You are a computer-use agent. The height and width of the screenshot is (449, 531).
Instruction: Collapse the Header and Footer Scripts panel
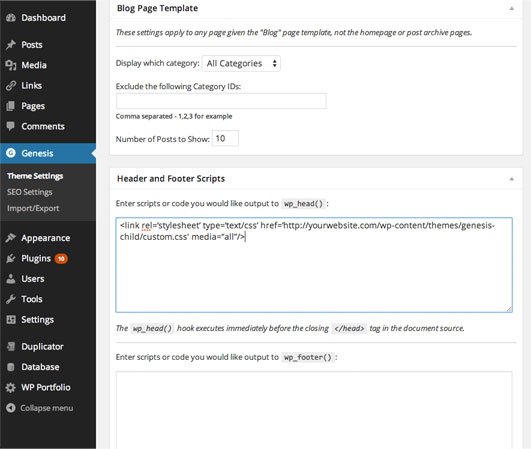click(x=511, y=178)
